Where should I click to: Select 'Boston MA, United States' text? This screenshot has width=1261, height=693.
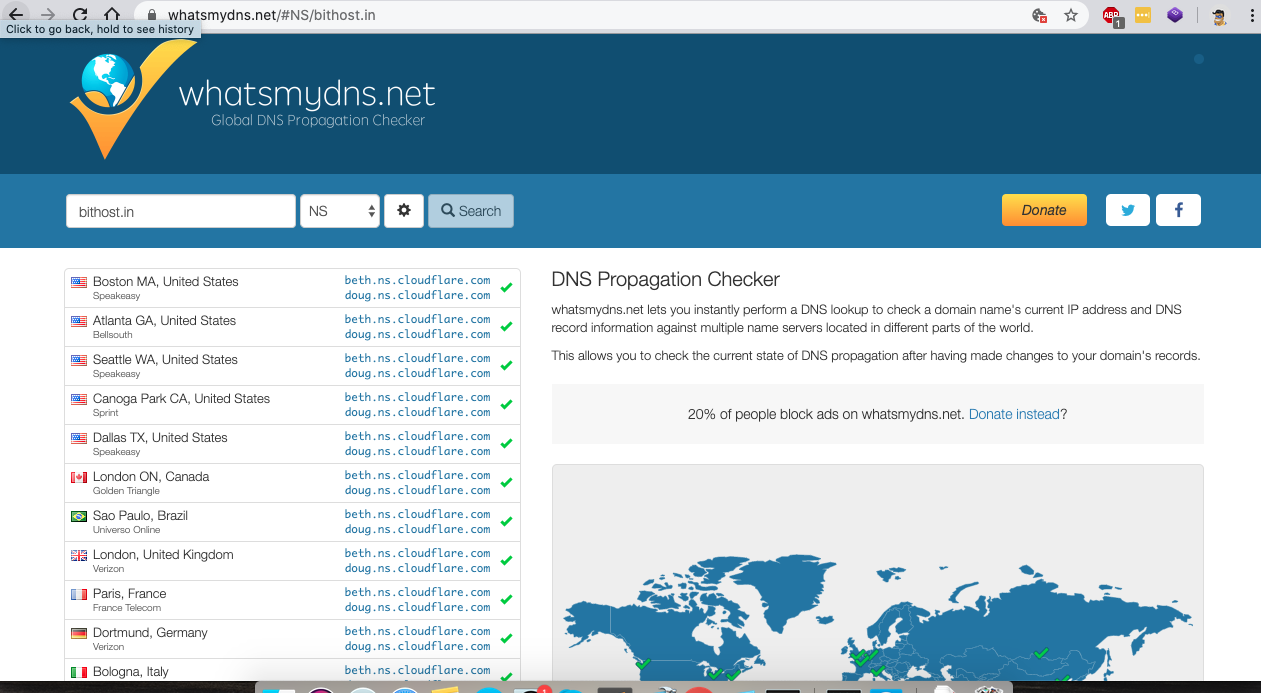(x=166, y=282)
